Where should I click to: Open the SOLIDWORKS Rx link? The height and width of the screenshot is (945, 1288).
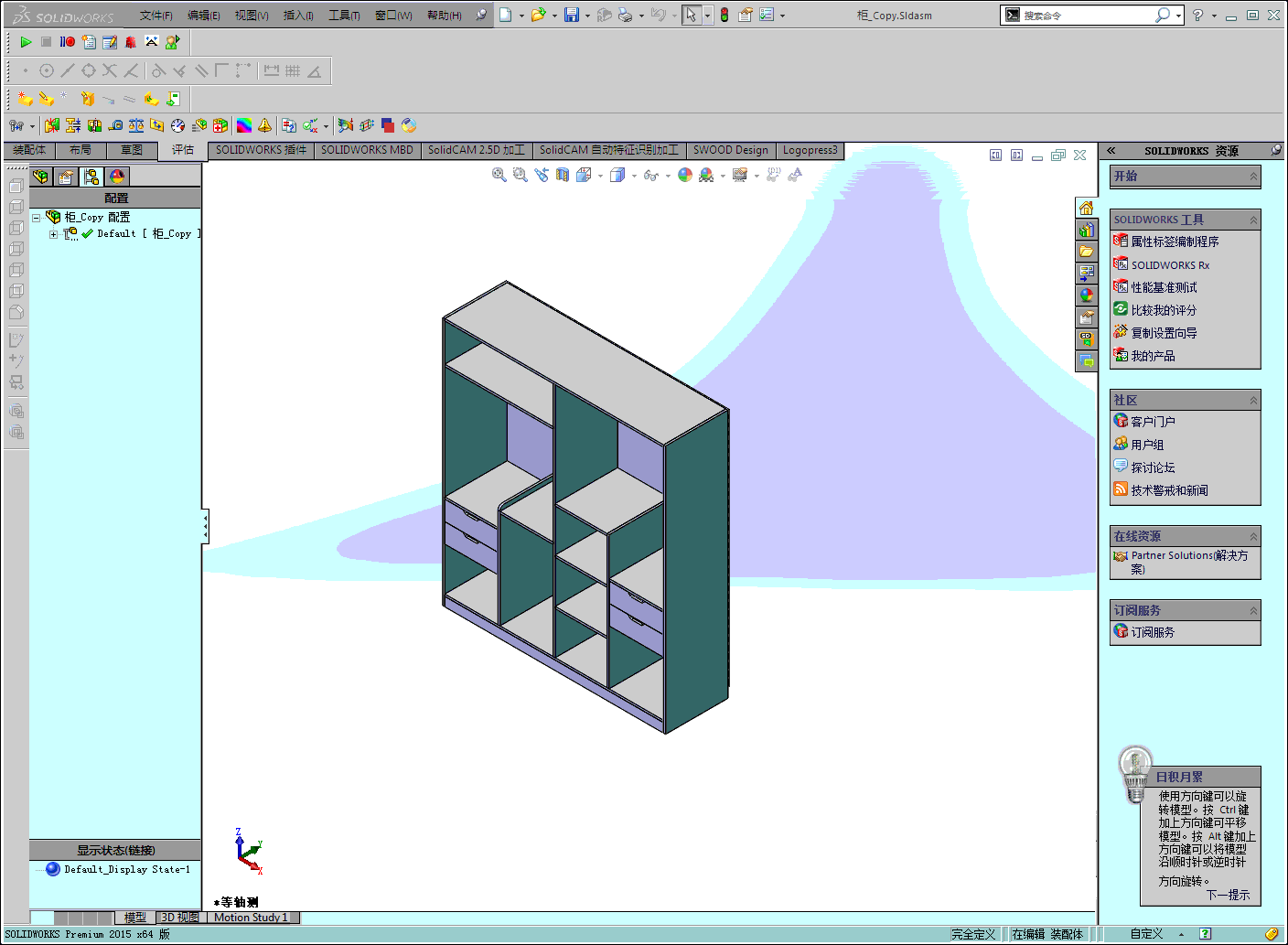(1170, 265)
